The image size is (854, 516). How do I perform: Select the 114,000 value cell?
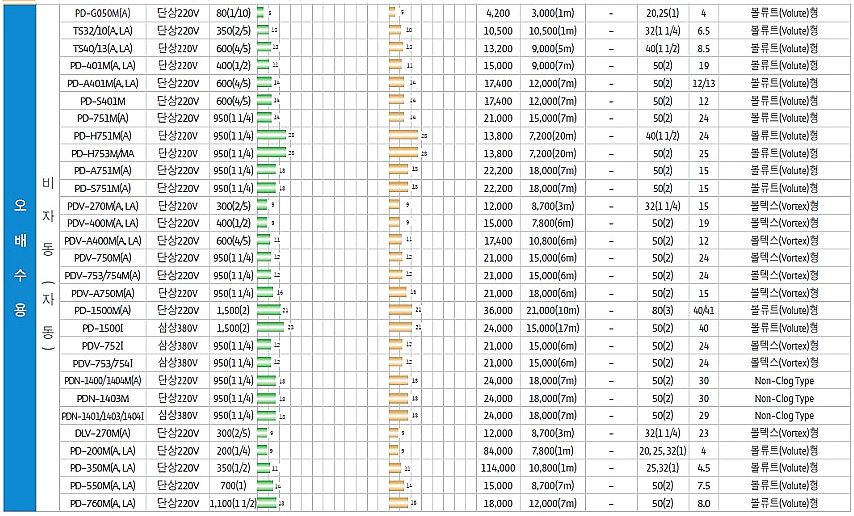(x=497, y=468)
